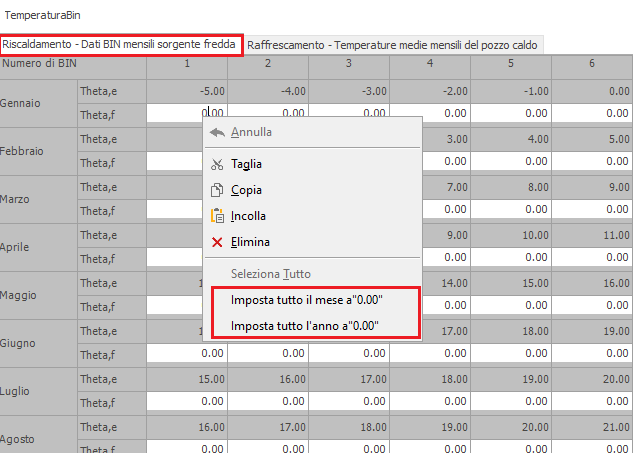Screen dimensions: 636x461
Task: Select Luglio Theta,f cell in BIN 1 column
Action: point(187,401)
